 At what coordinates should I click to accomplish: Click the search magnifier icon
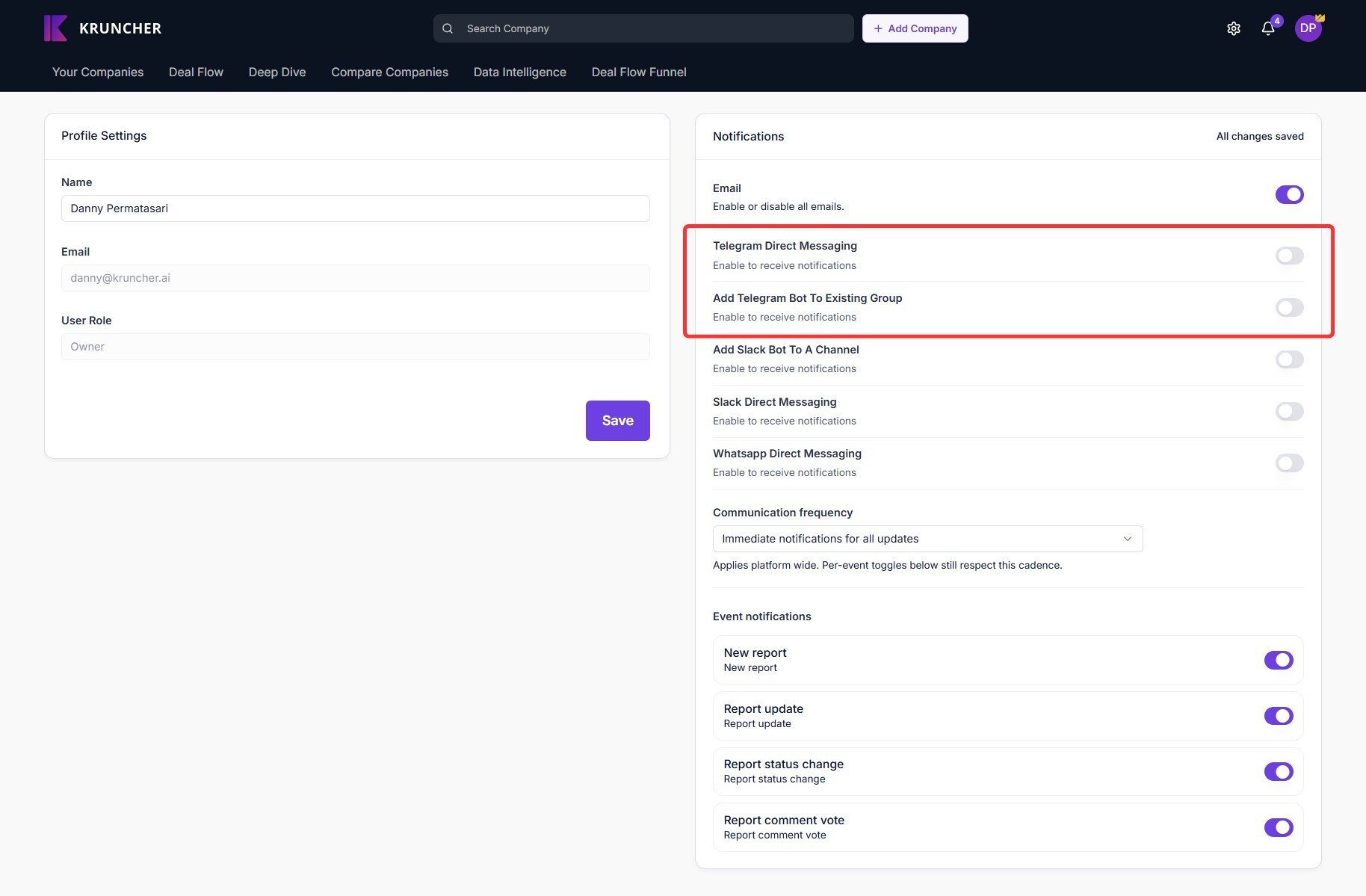pos(448,28)
